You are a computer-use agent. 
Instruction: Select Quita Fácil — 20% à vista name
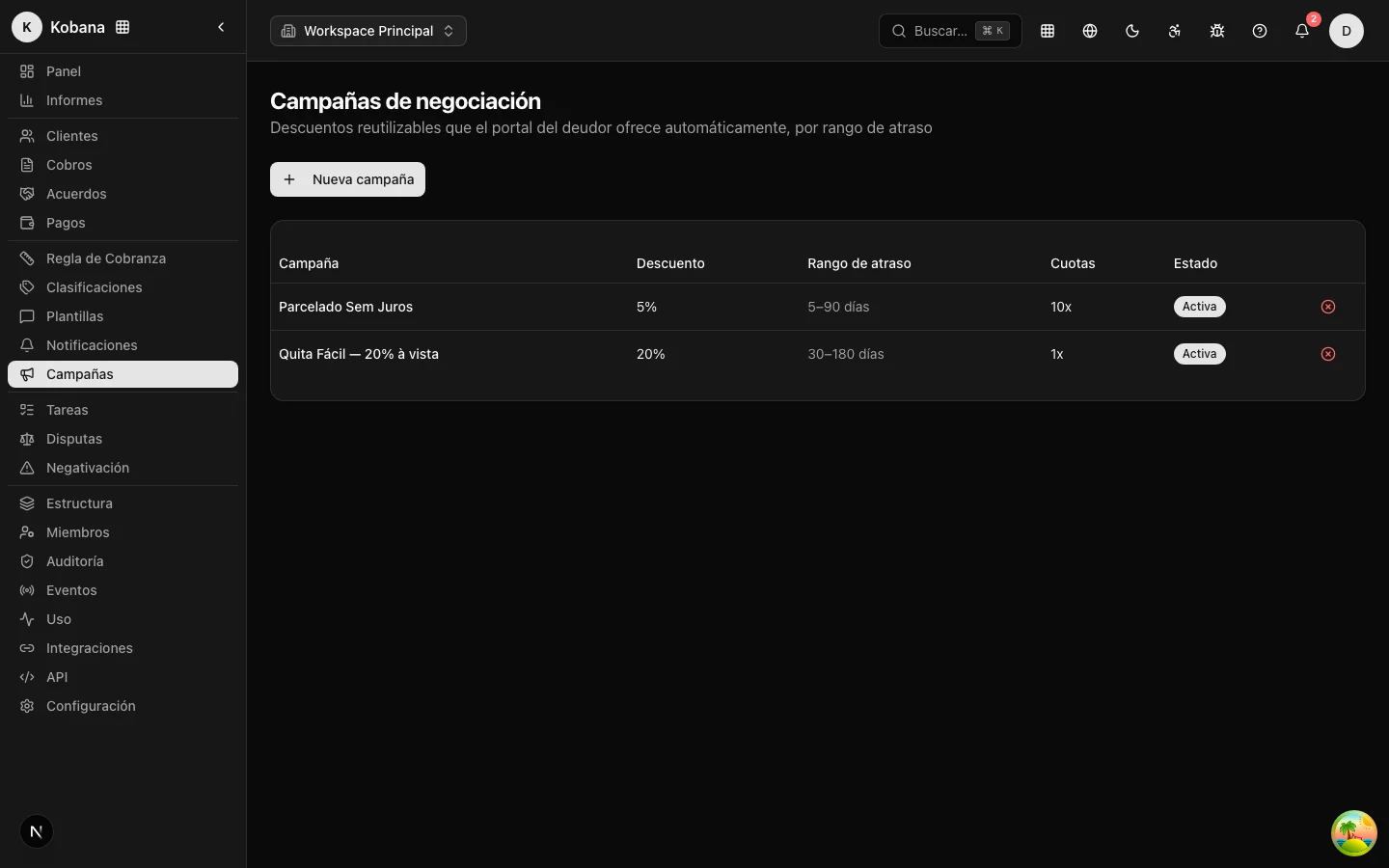(359, 354)
